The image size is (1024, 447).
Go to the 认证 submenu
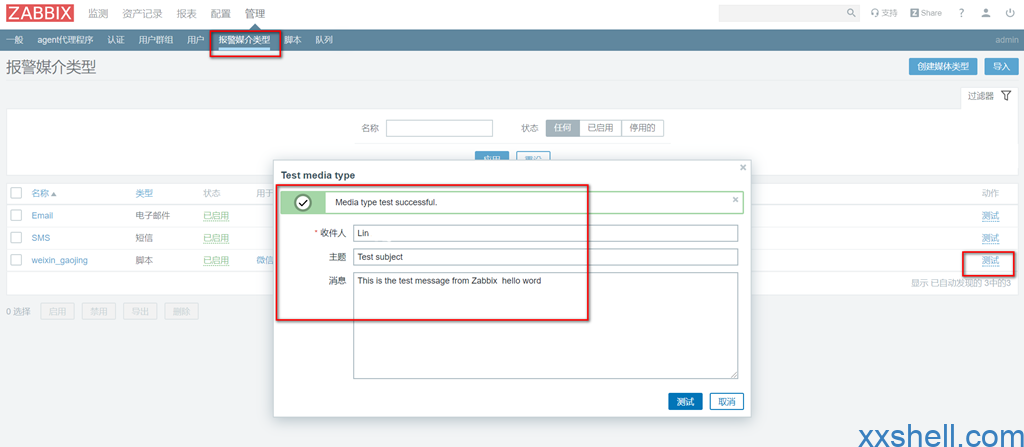[116, 40]
